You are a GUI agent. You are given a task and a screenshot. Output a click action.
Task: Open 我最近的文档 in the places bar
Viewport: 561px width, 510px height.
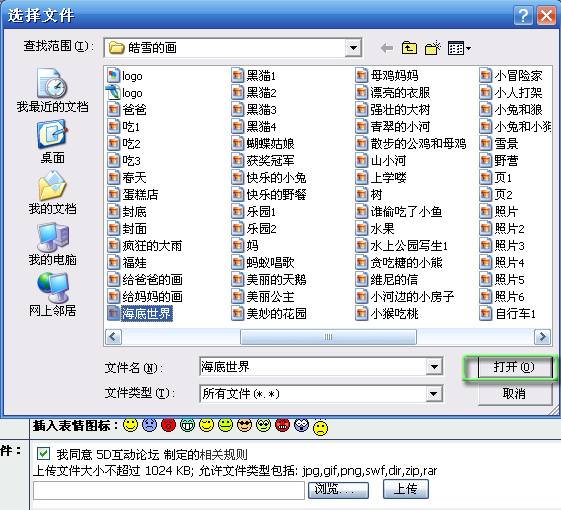coord(52,91)
